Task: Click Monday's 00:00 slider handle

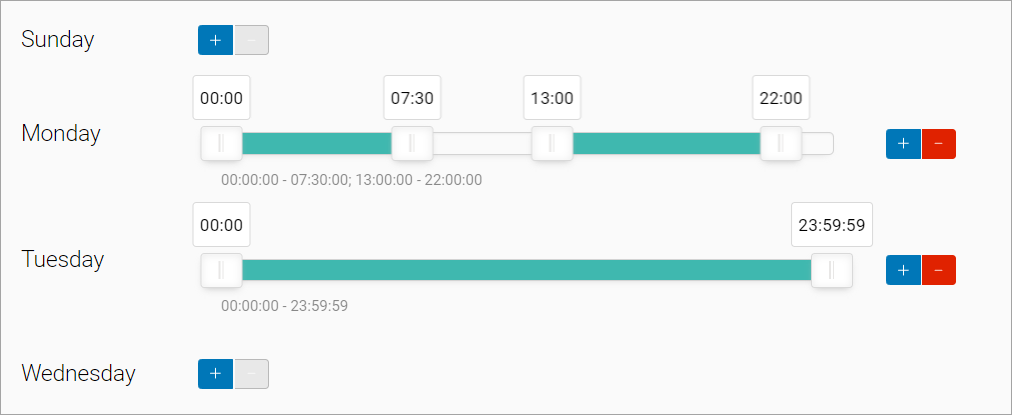Action: click(221, 144)
